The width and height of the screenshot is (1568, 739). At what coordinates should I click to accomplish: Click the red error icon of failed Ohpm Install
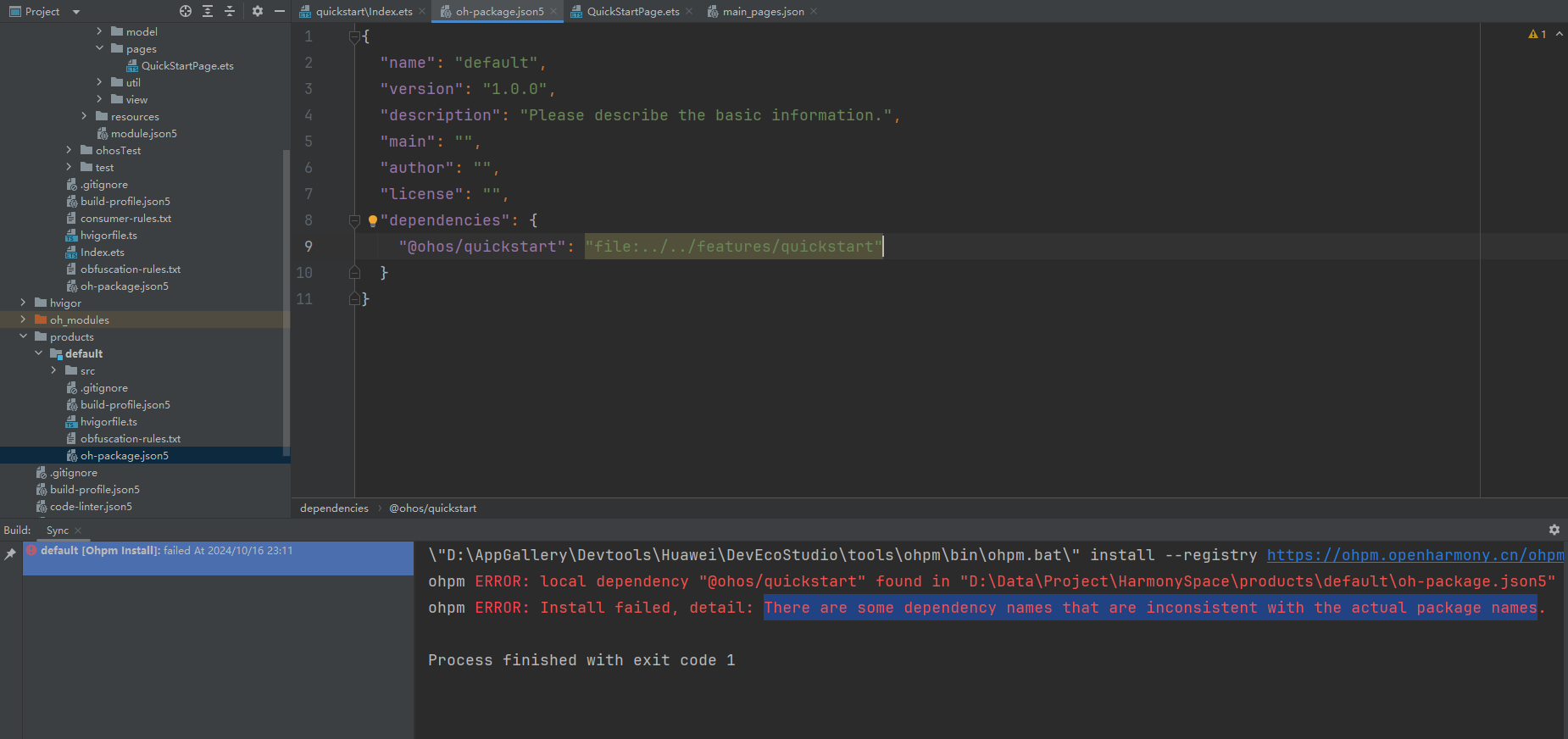31,550
